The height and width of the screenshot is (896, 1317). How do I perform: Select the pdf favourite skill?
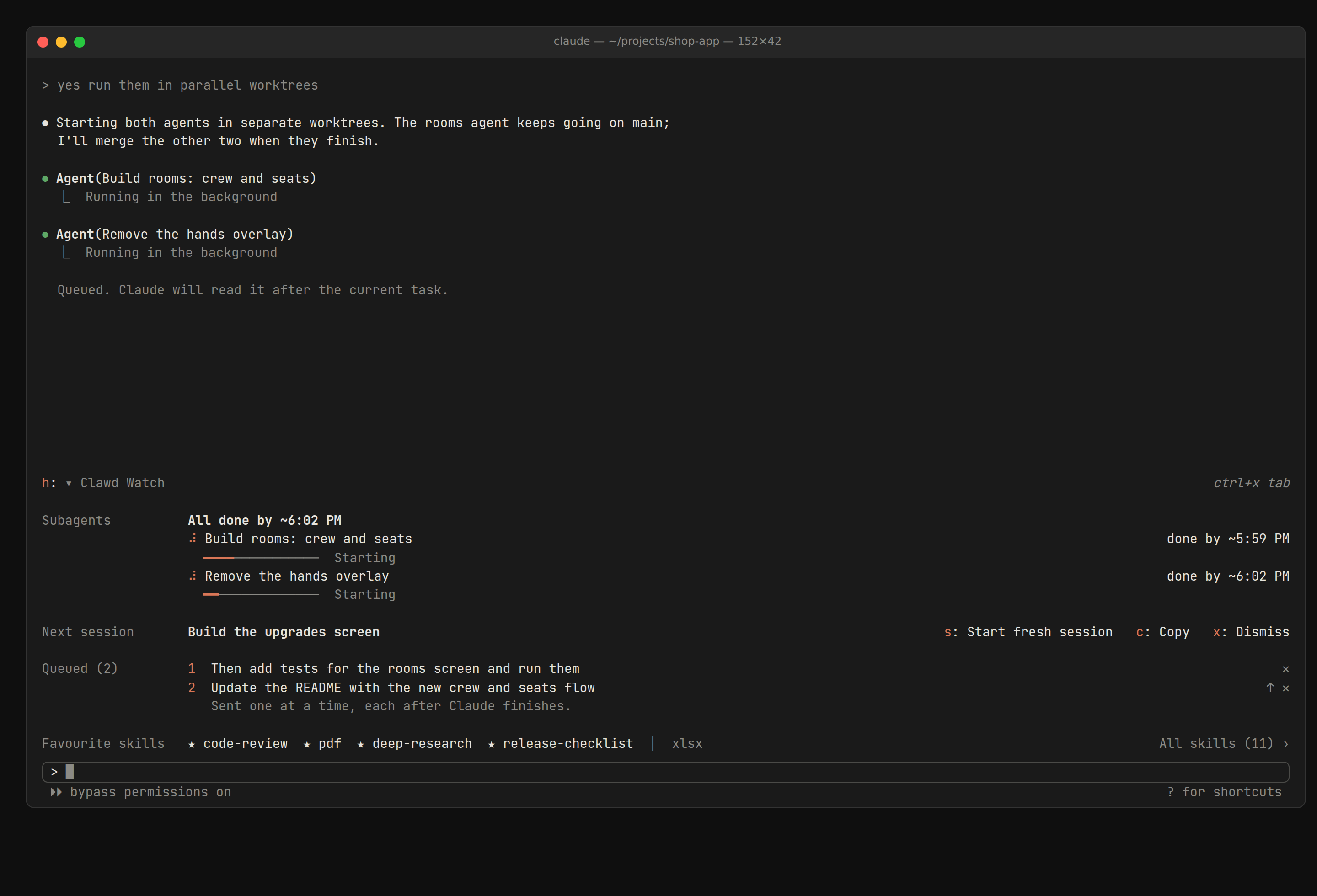pyautogui.click(x=322, y=744)
